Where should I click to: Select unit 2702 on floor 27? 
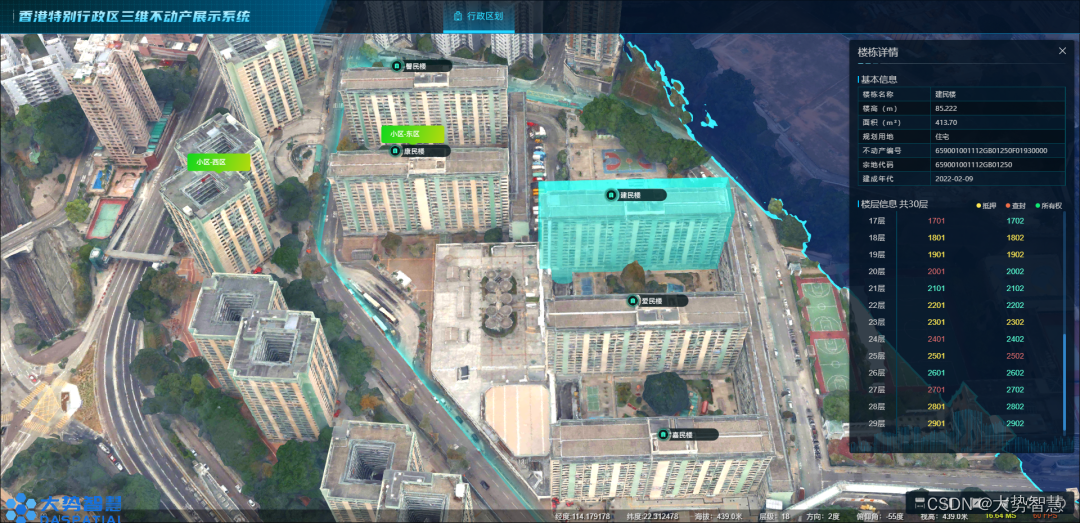click(x=1015, y=390)
